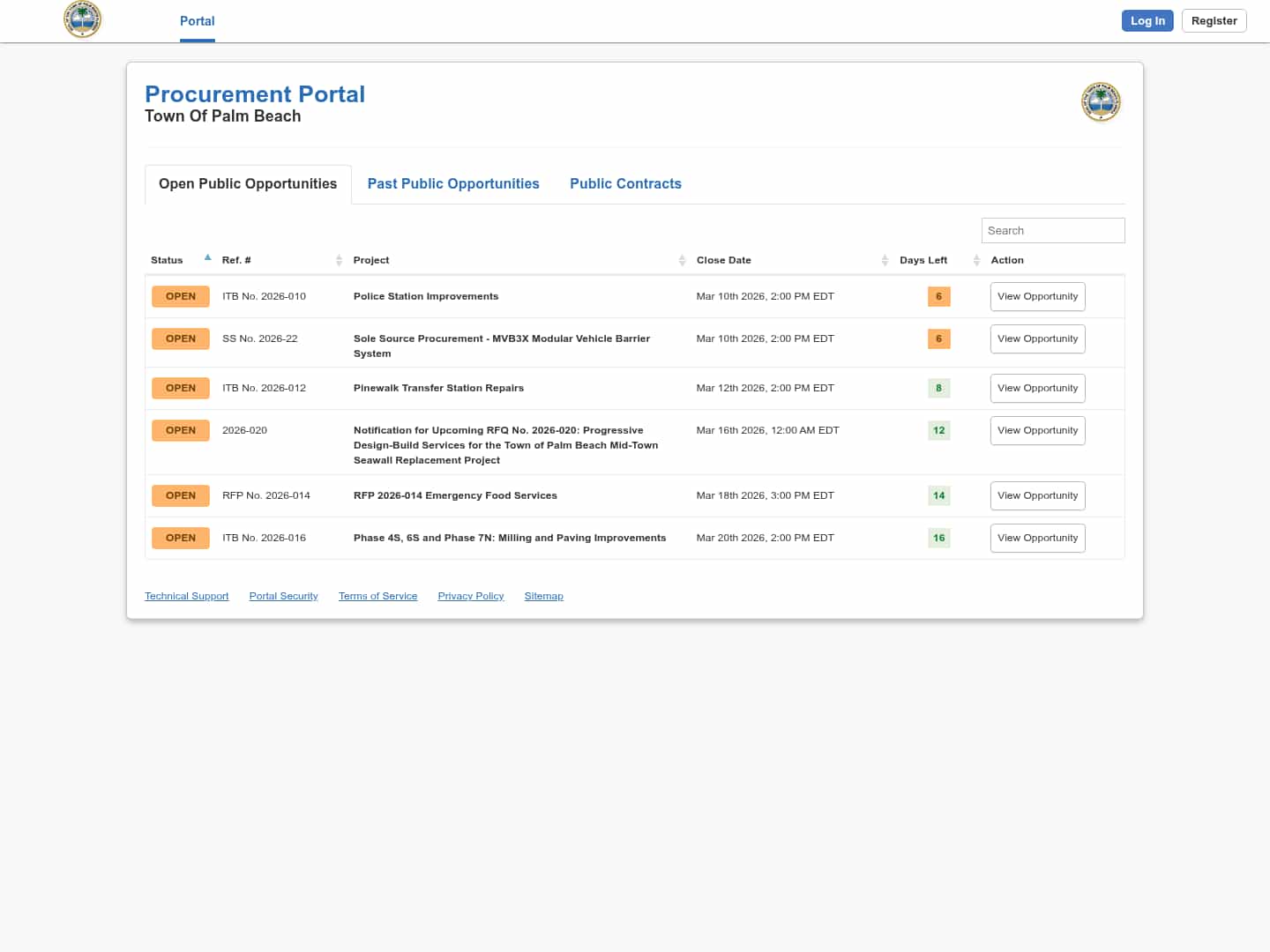
Task: Click the 6 days left badge for SS No. 2026-22
Action: (x=938, y=338)
